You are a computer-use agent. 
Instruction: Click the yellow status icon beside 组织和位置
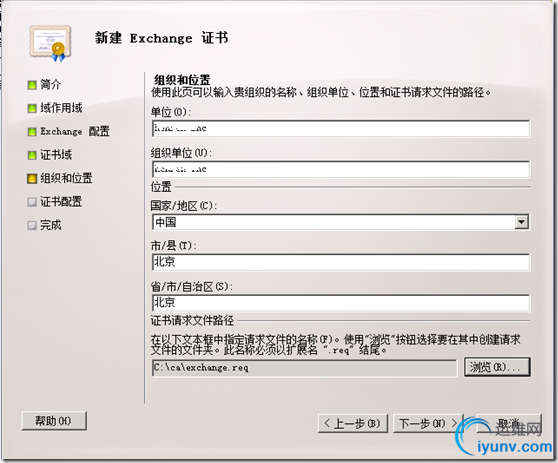(32, 179)
